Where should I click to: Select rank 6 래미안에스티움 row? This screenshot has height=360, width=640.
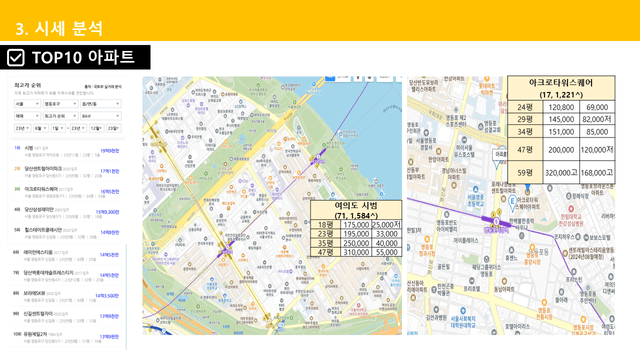[x=67, y=255]
